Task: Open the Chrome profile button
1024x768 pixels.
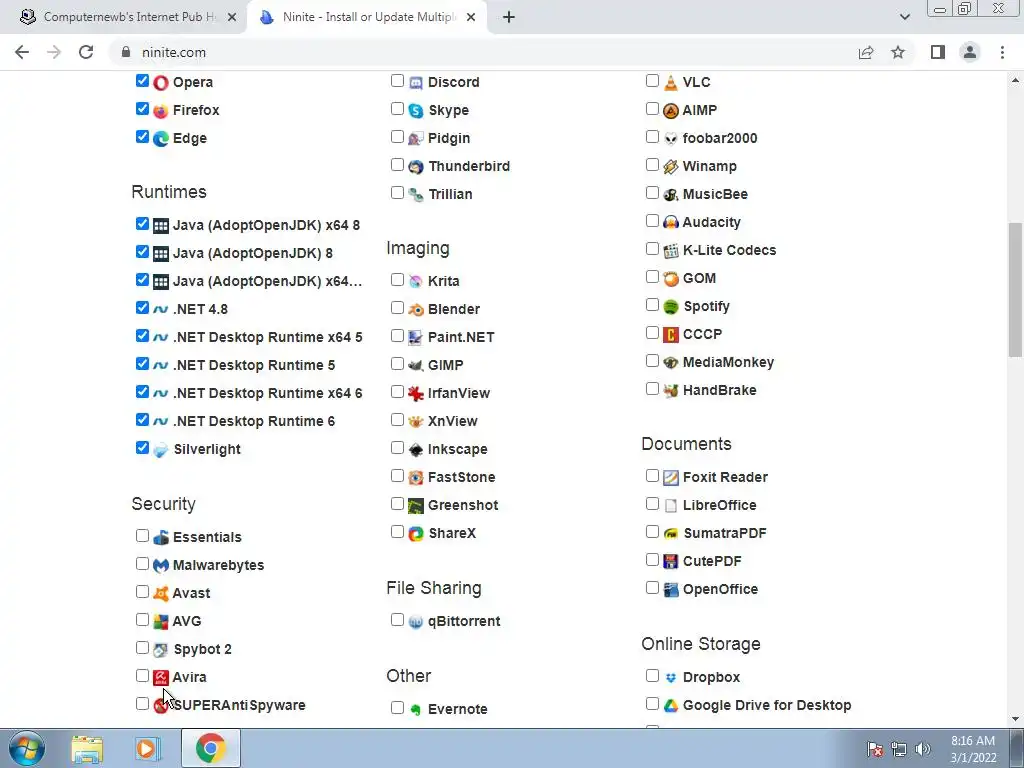Action: click(970, 52)
